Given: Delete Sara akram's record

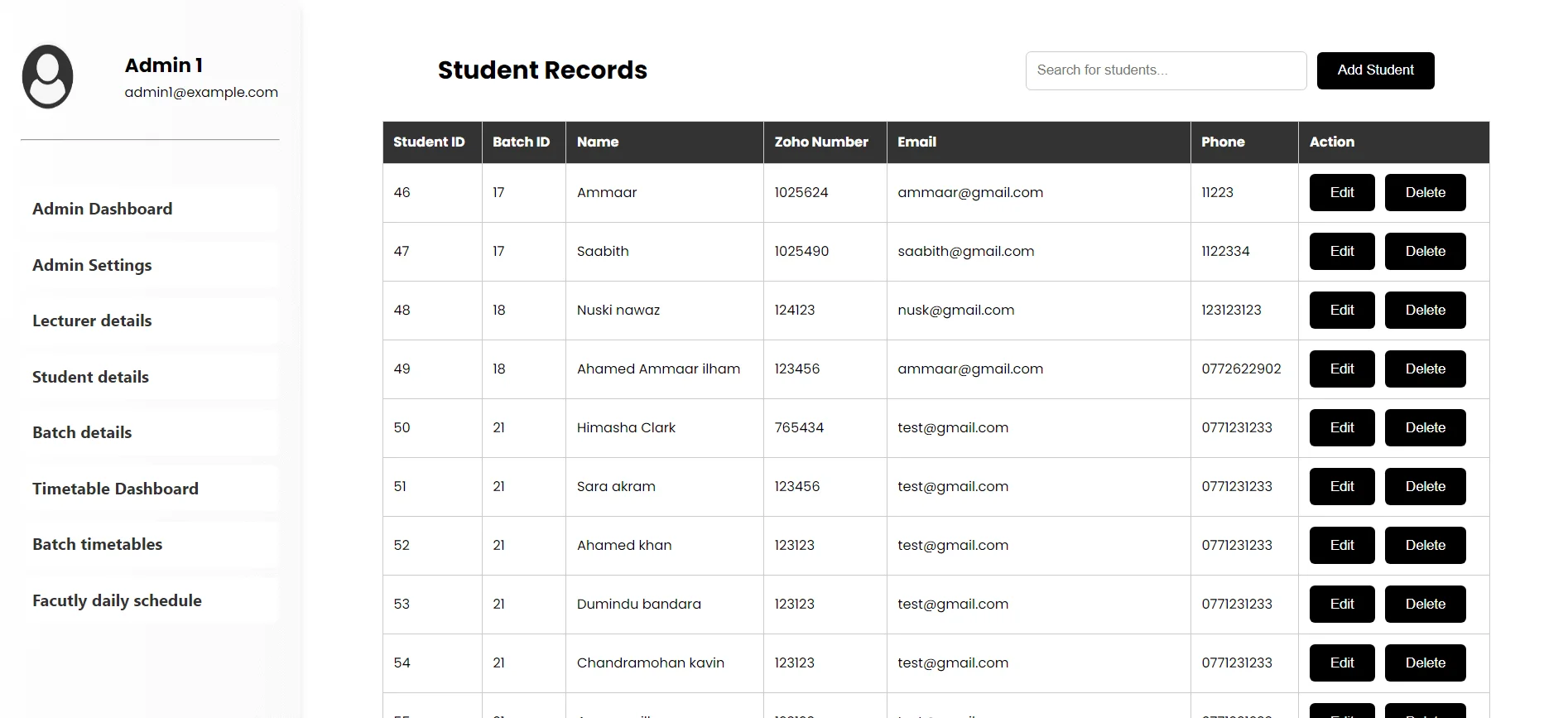Looking at the screenshot, I should tap(1425, 486).
